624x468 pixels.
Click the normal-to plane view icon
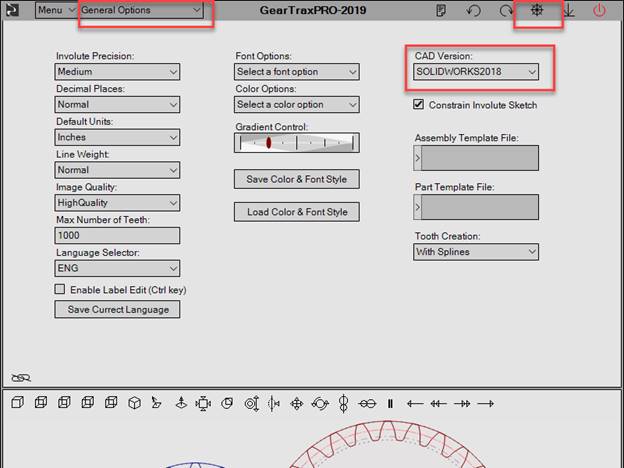click(156, 403)
